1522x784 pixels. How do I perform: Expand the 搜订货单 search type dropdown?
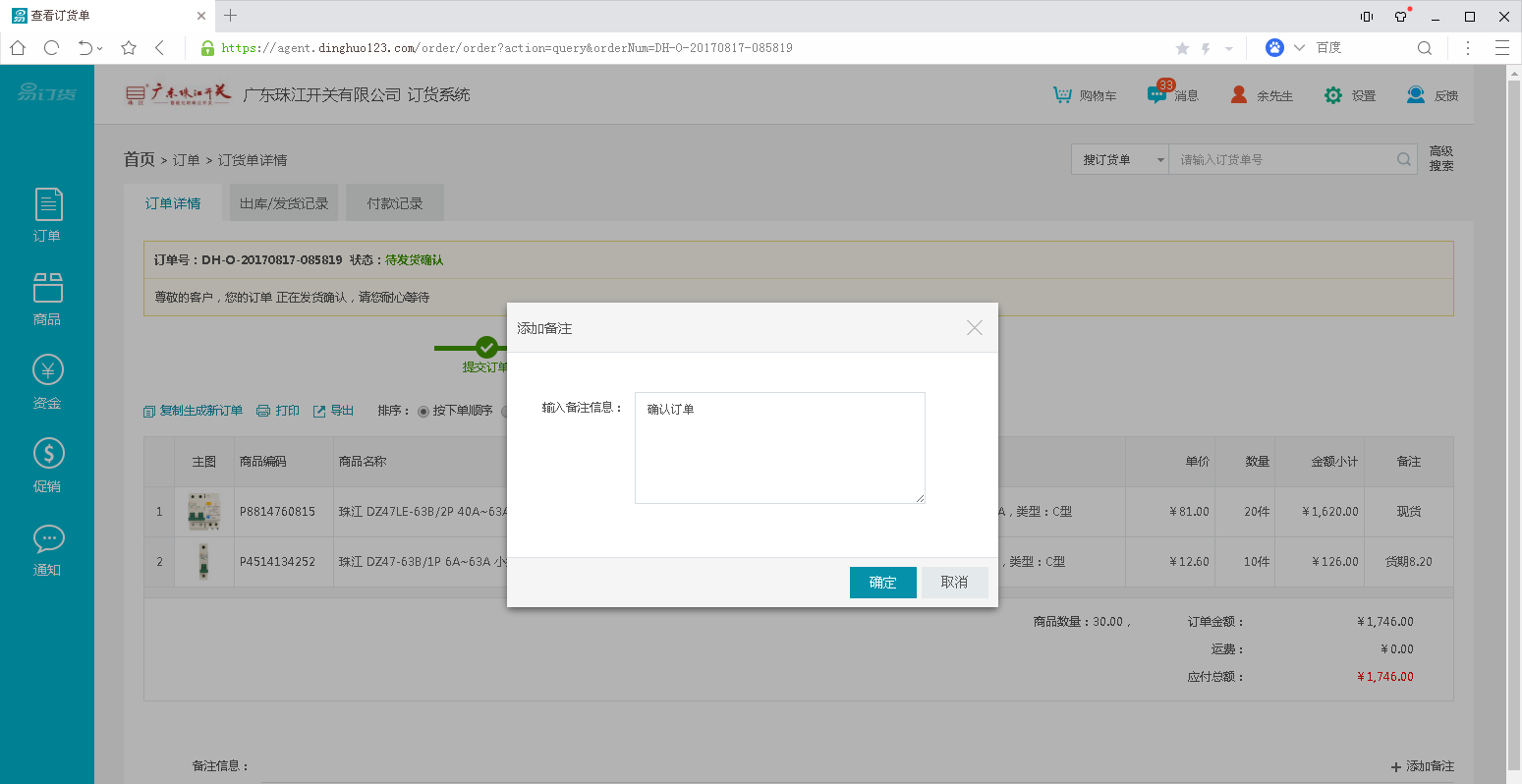click(x=1160, y=160)
